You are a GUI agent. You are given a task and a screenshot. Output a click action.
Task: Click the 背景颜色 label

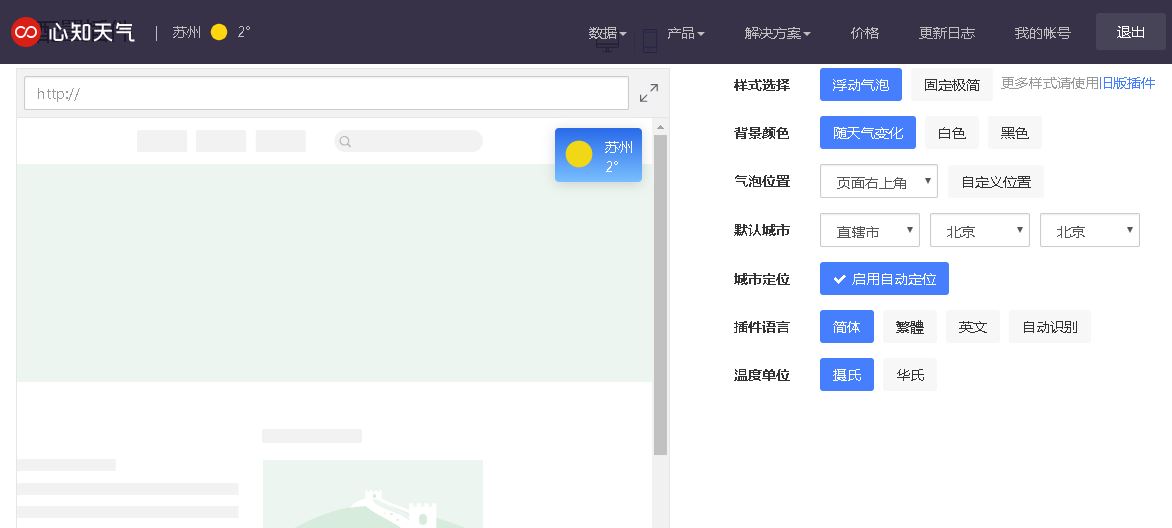tap(762, 133)
